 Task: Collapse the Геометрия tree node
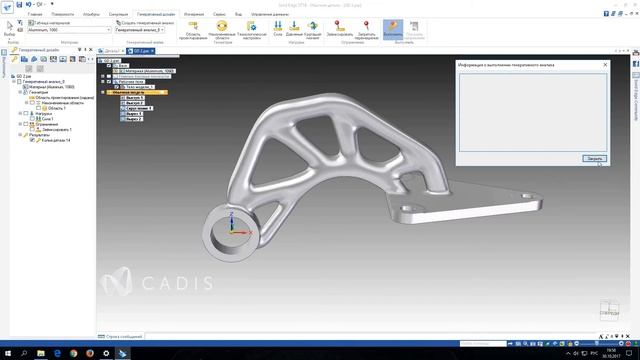click(x=20, y=92)
